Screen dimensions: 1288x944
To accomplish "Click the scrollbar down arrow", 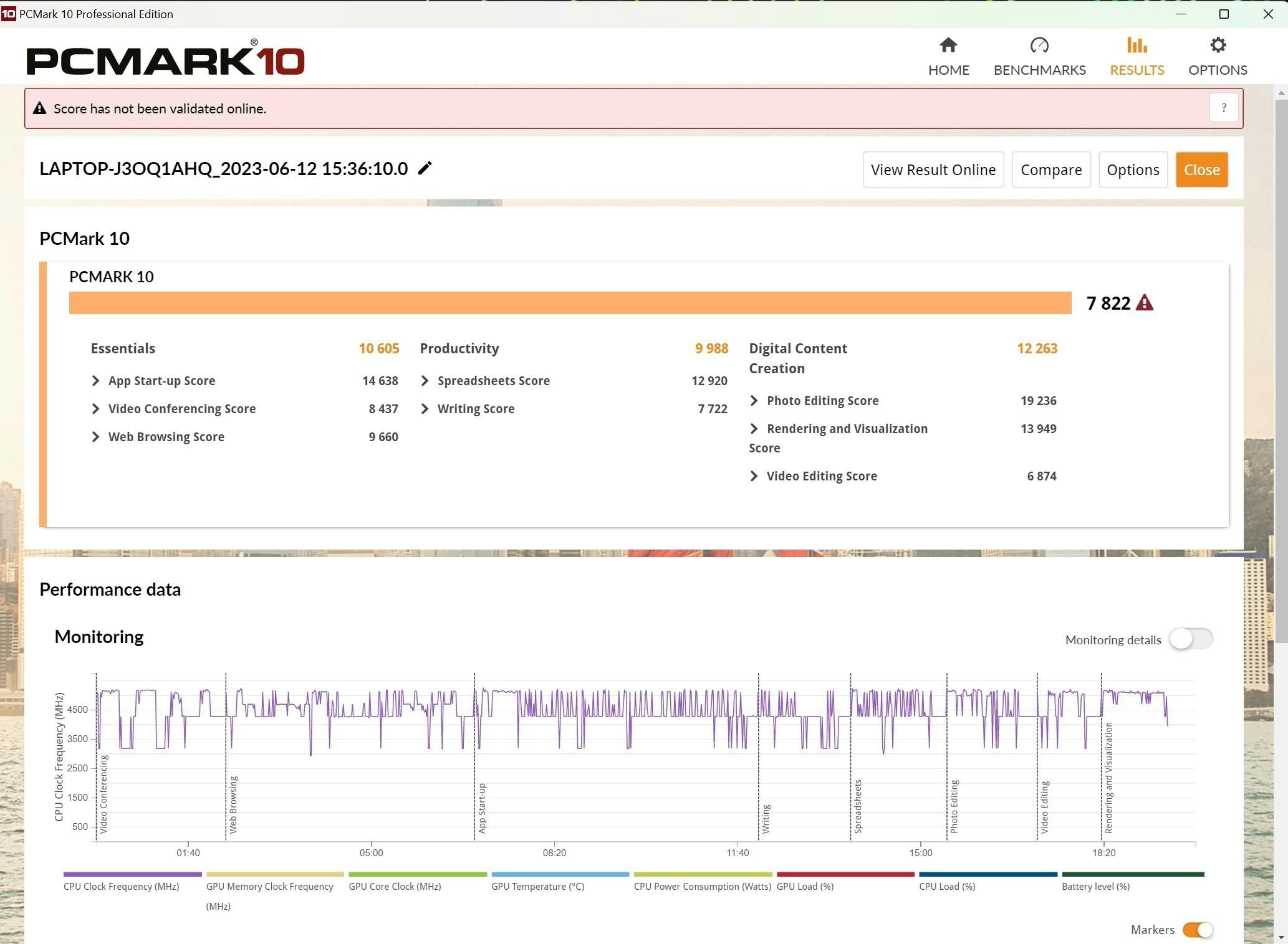I will pos(1281,937).
